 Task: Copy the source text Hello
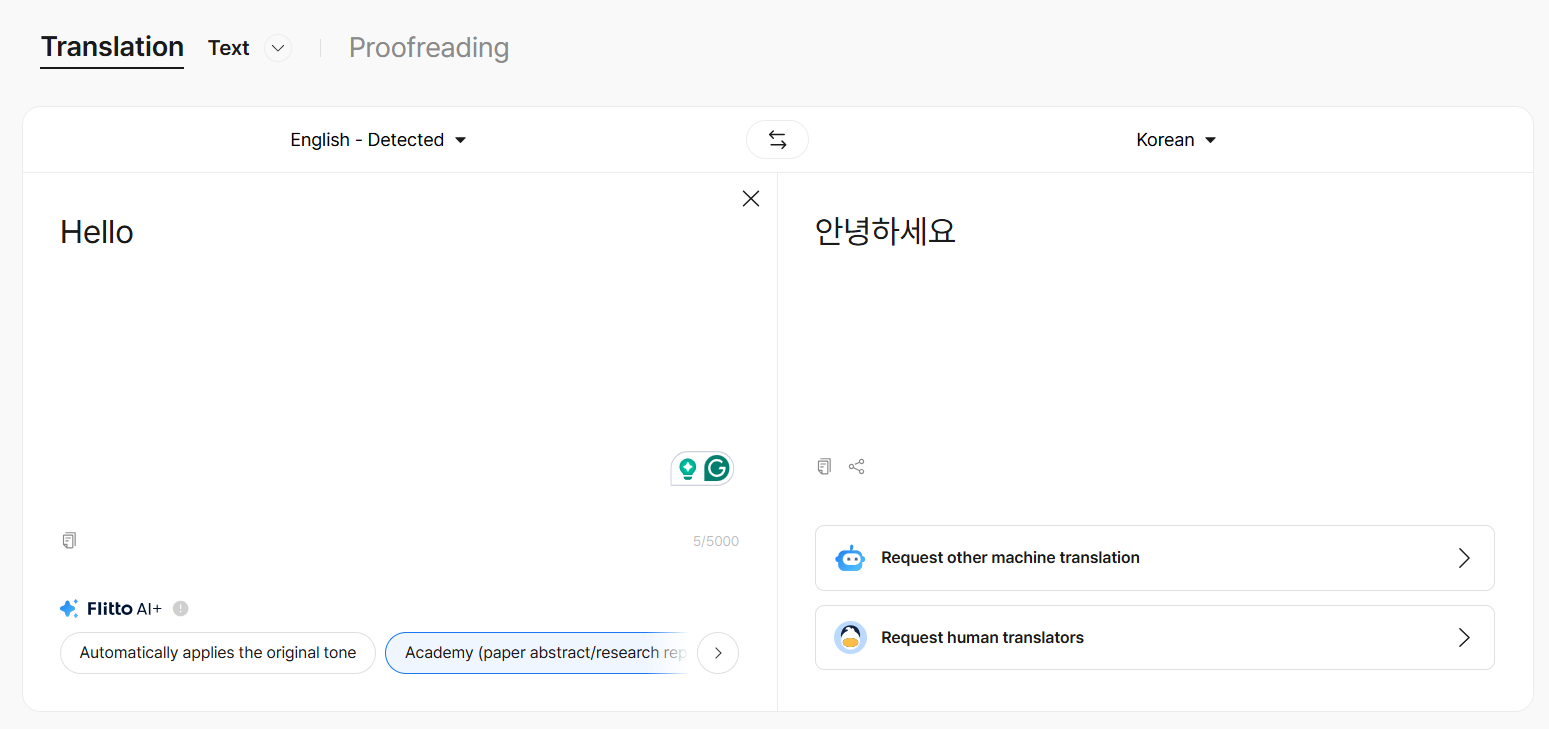[69, 541]
